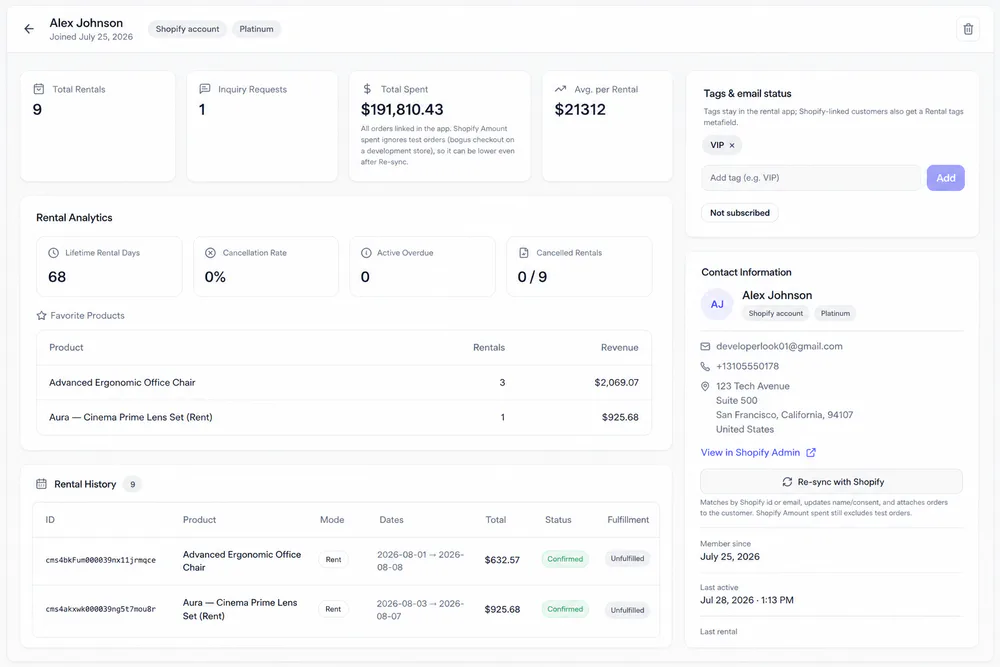
Task: Click the Lifetime Rental Days clock icon
Action: tap(54, 253)
